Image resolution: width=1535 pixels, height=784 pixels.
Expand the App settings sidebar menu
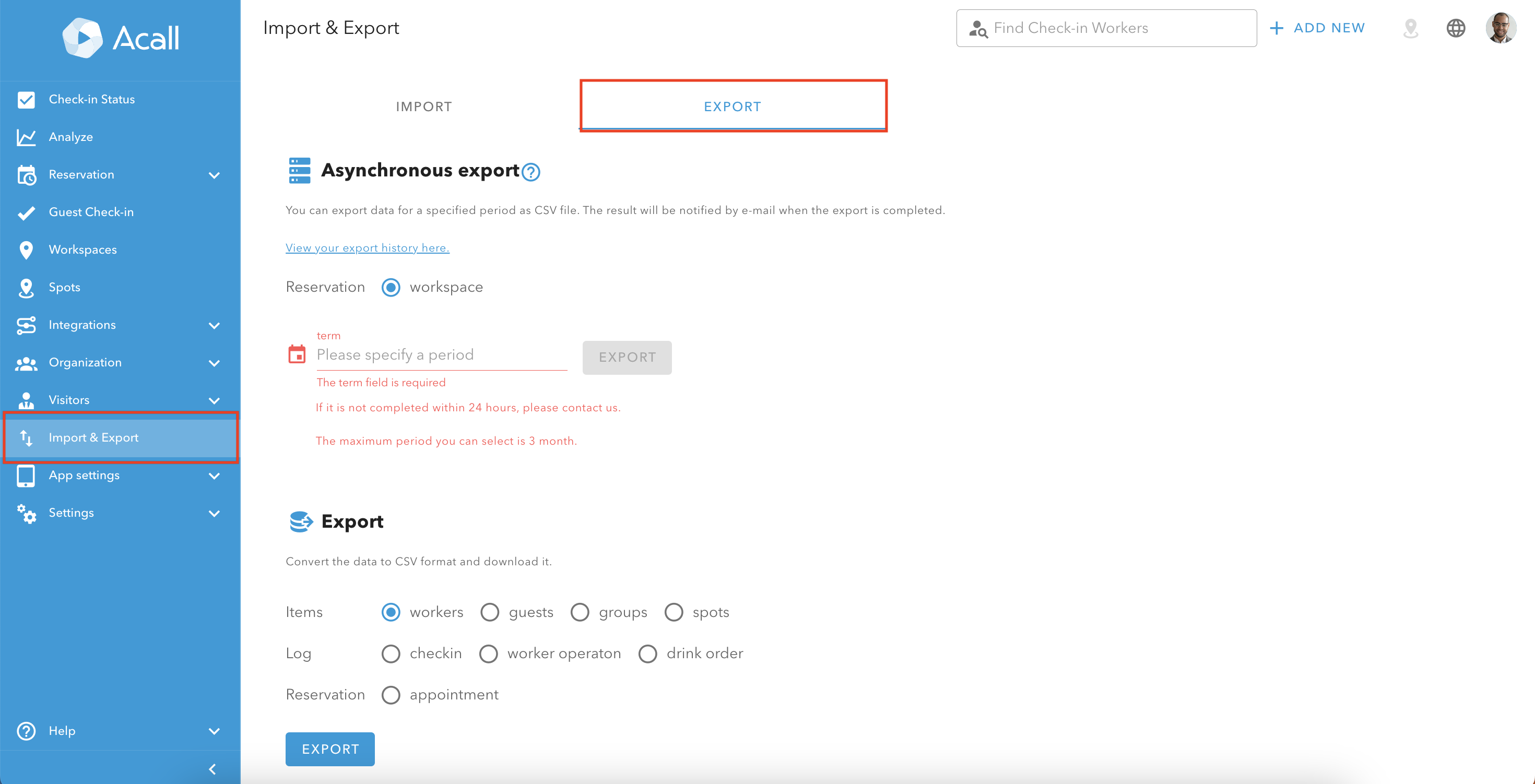tap(215, 476)
